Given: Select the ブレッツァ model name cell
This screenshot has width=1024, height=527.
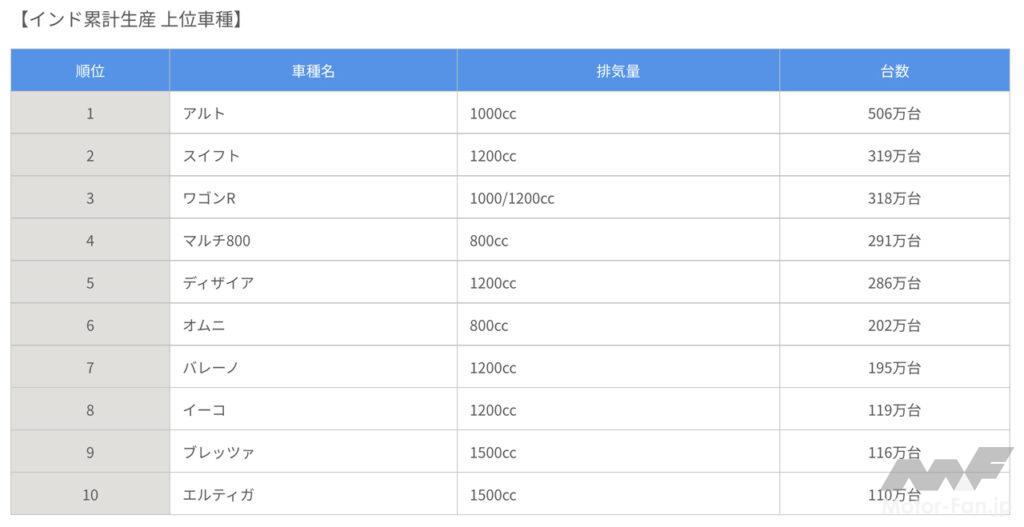Looking at the screenshot, I should click(x=218, y=453).
